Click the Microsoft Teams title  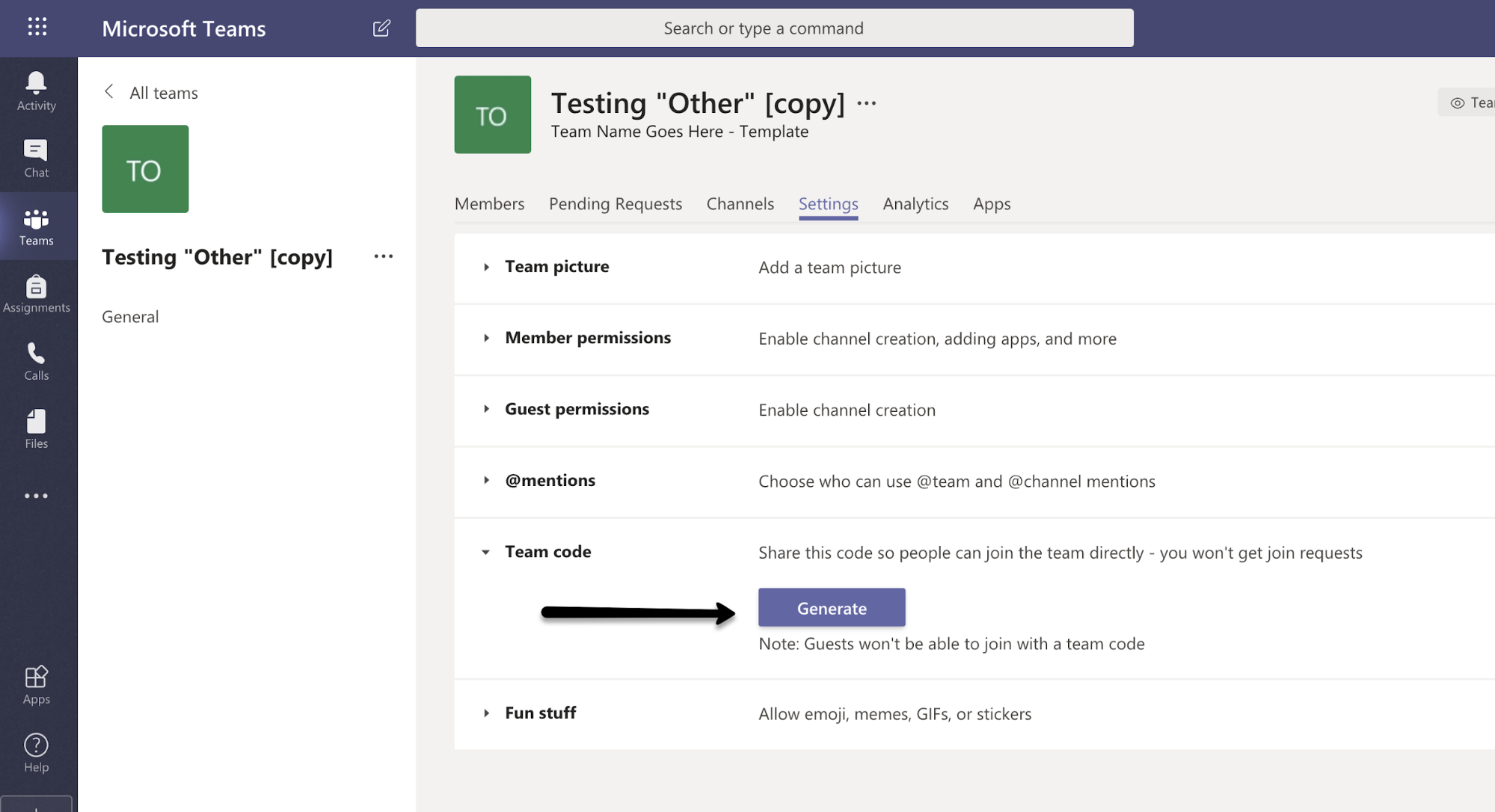pyautogui.click(x=184, y=28)
